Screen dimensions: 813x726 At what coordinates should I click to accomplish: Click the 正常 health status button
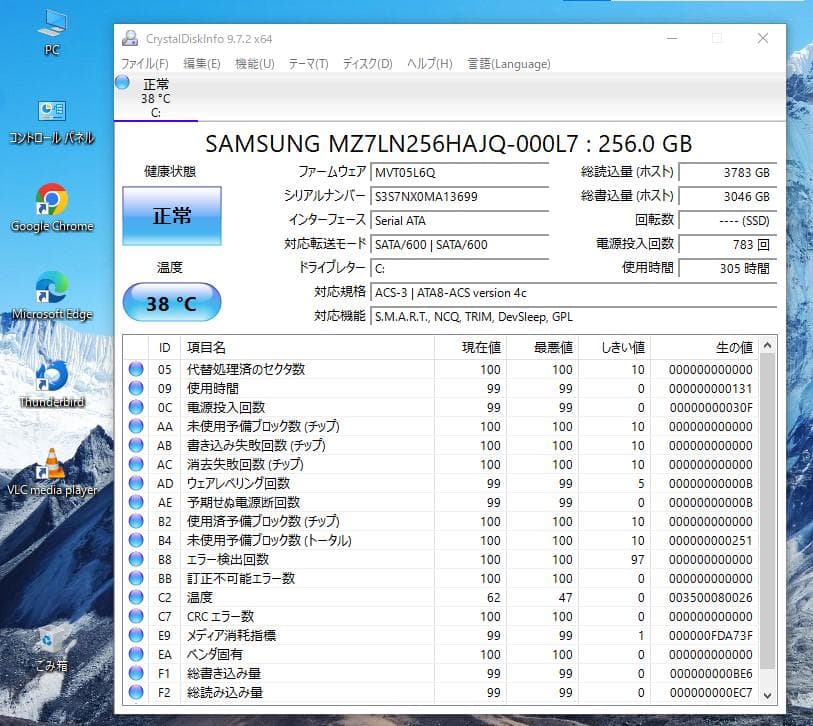point(170,216)
